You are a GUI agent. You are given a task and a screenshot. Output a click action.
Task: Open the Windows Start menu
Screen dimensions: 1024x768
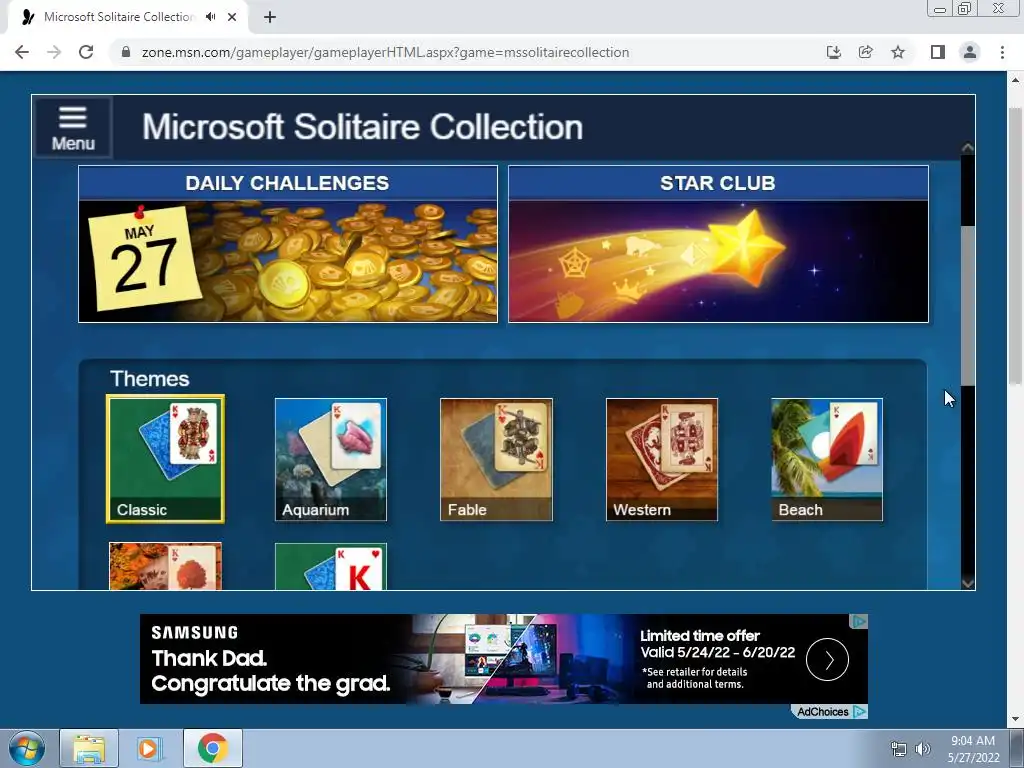tap(27, 748)
